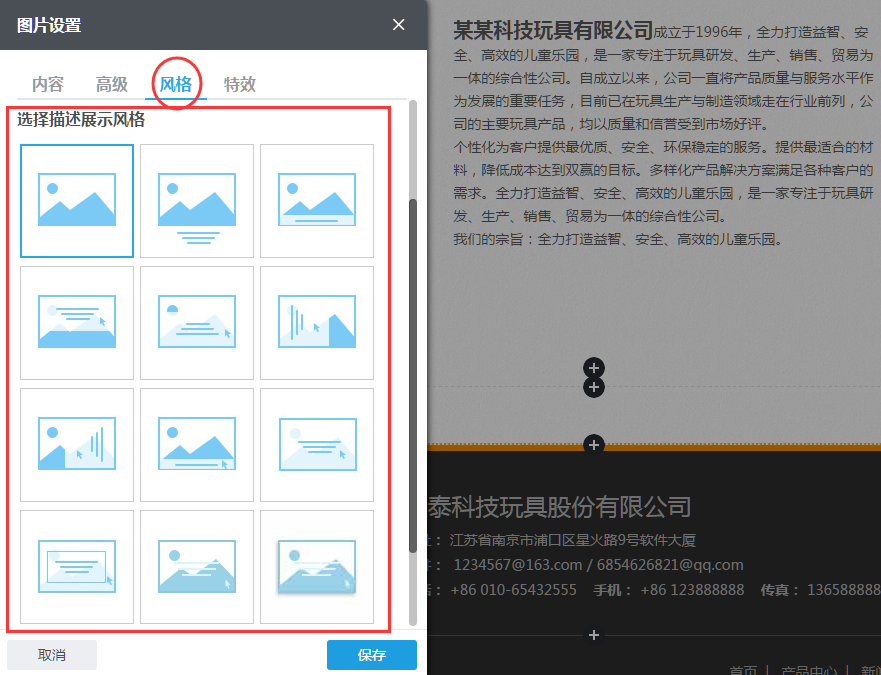The height and width of the screenshot is (675, 881).
Task: Pick the style with text lines on the right side
Action: tap(317, 444)
